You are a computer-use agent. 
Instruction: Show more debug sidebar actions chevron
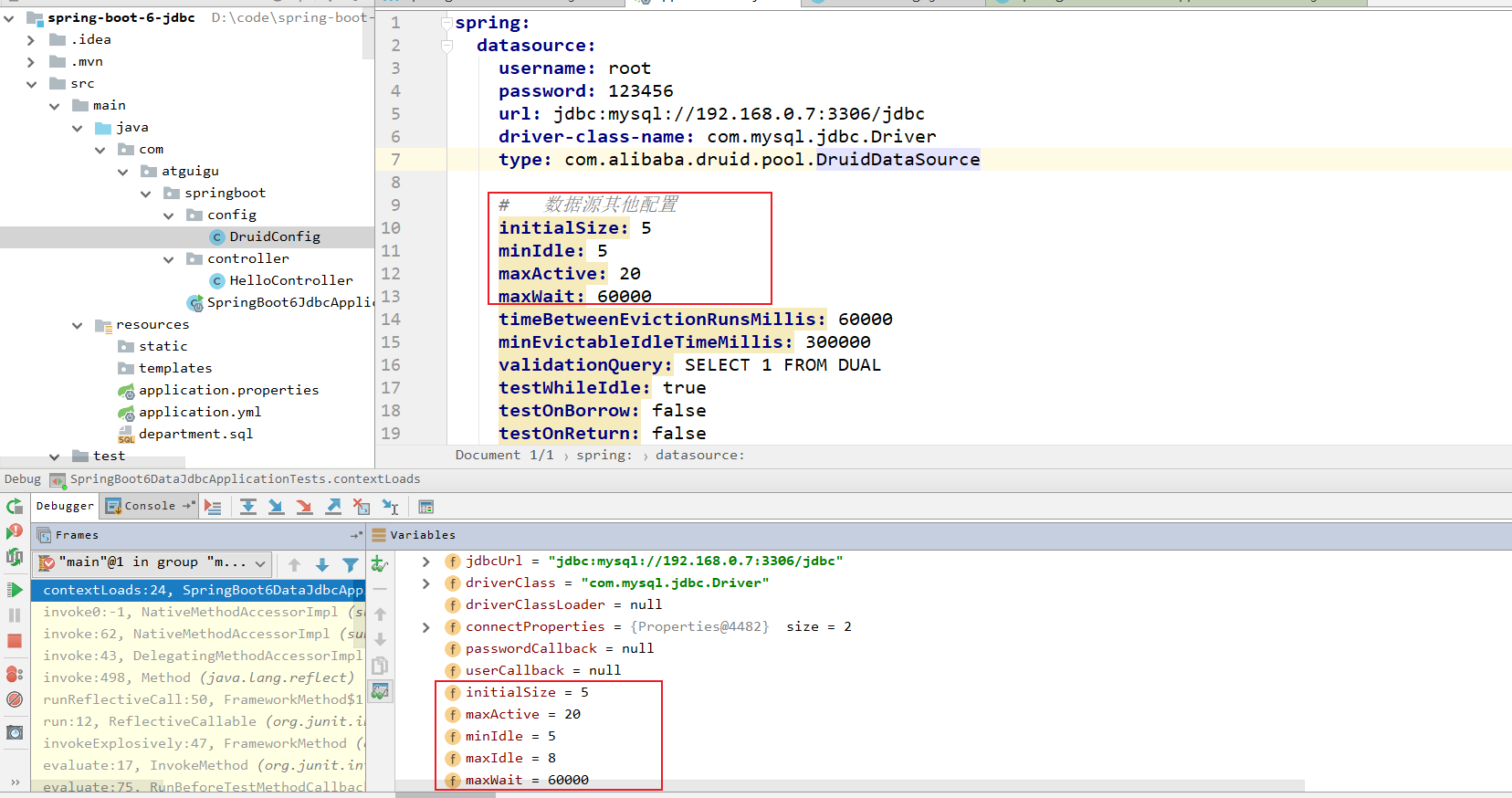click(15, 782)
